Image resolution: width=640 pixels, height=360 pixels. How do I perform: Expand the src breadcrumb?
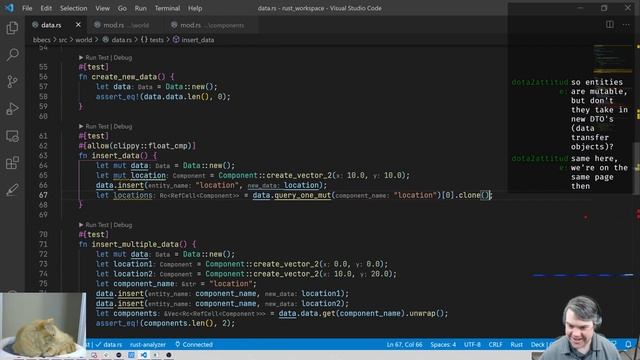(63, 40)
